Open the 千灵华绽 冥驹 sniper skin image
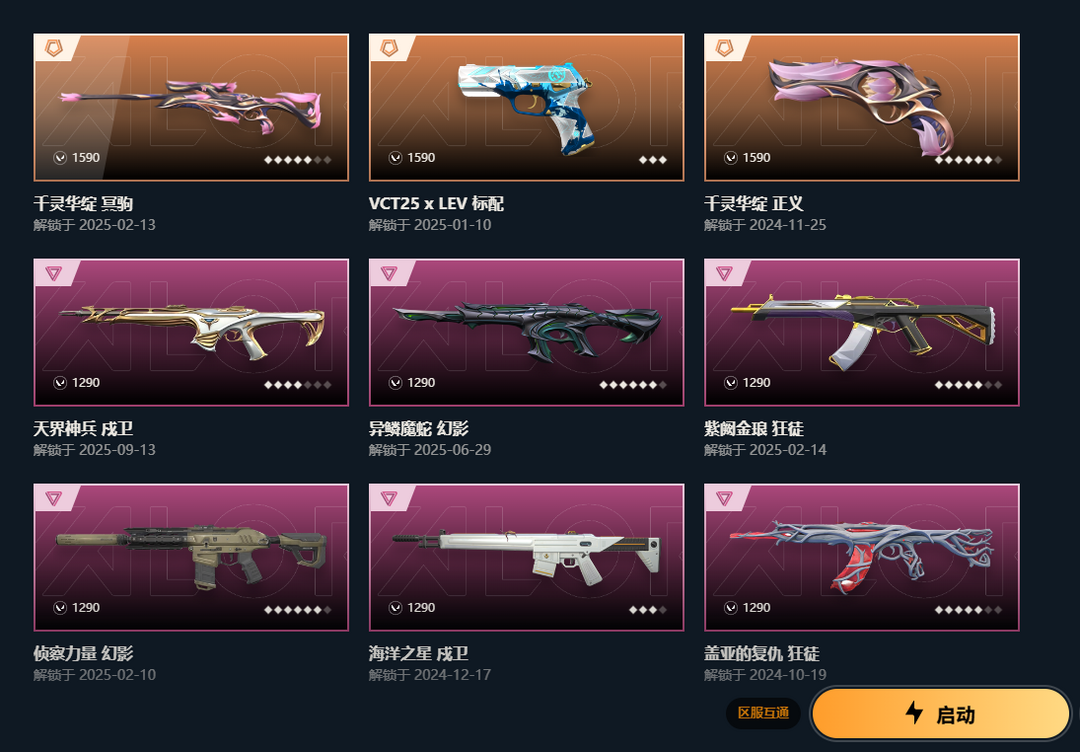The image size is (1080, 752). (x=191, y=107)
